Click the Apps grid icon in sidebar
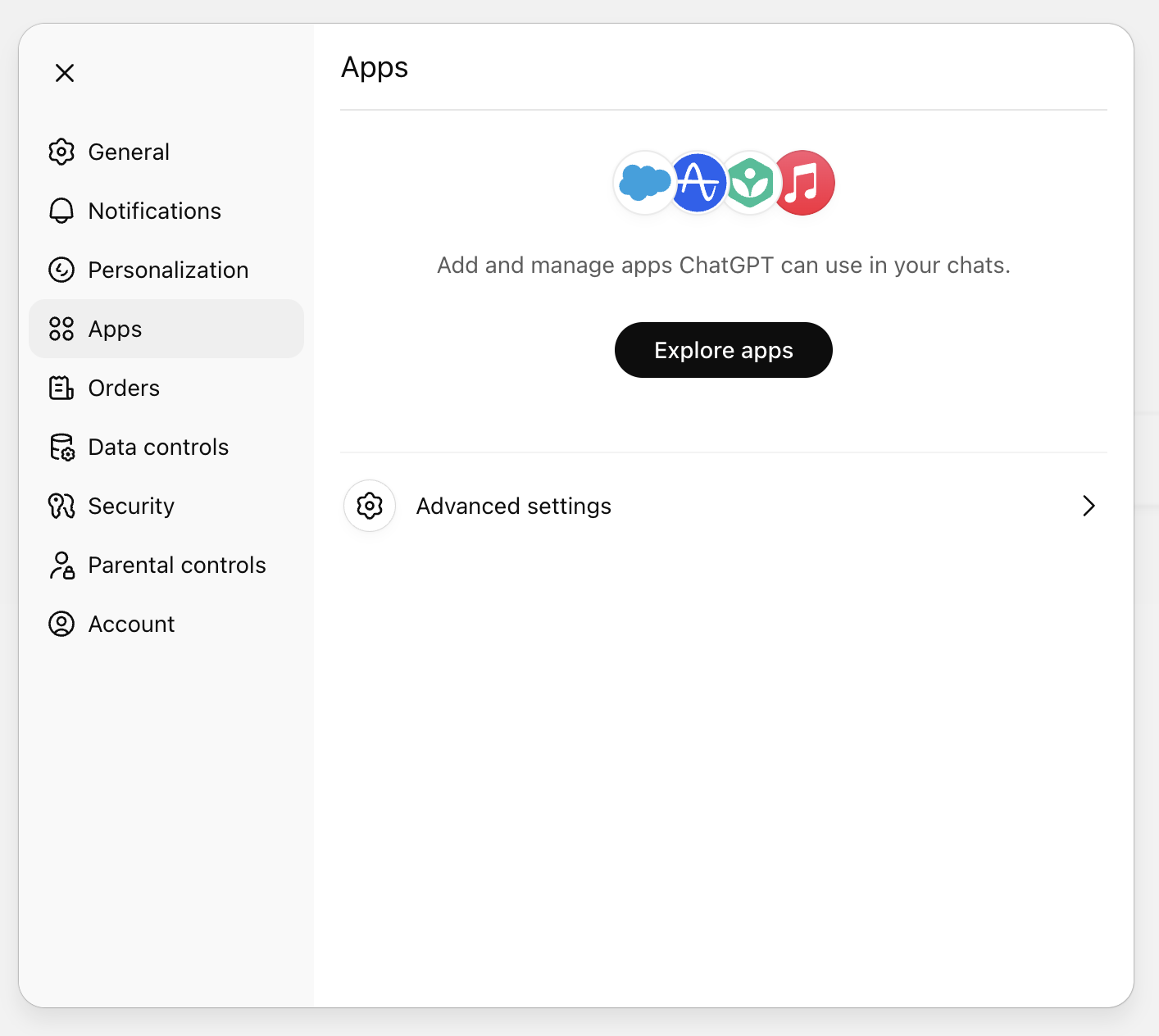This screenshot has height=1036, width=1159. coord(61,329)
